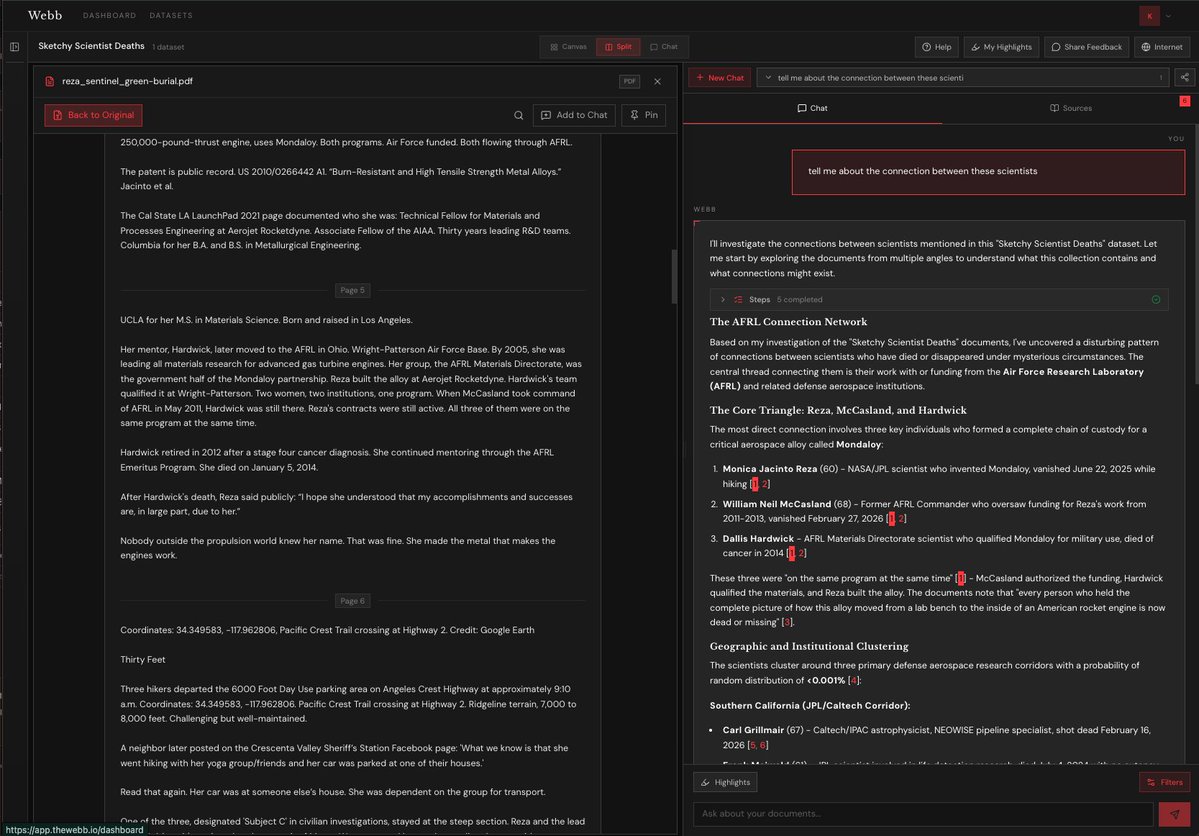Open citation 4 after <0.001%
This screenshot has width=1199, height=836.
853,681
